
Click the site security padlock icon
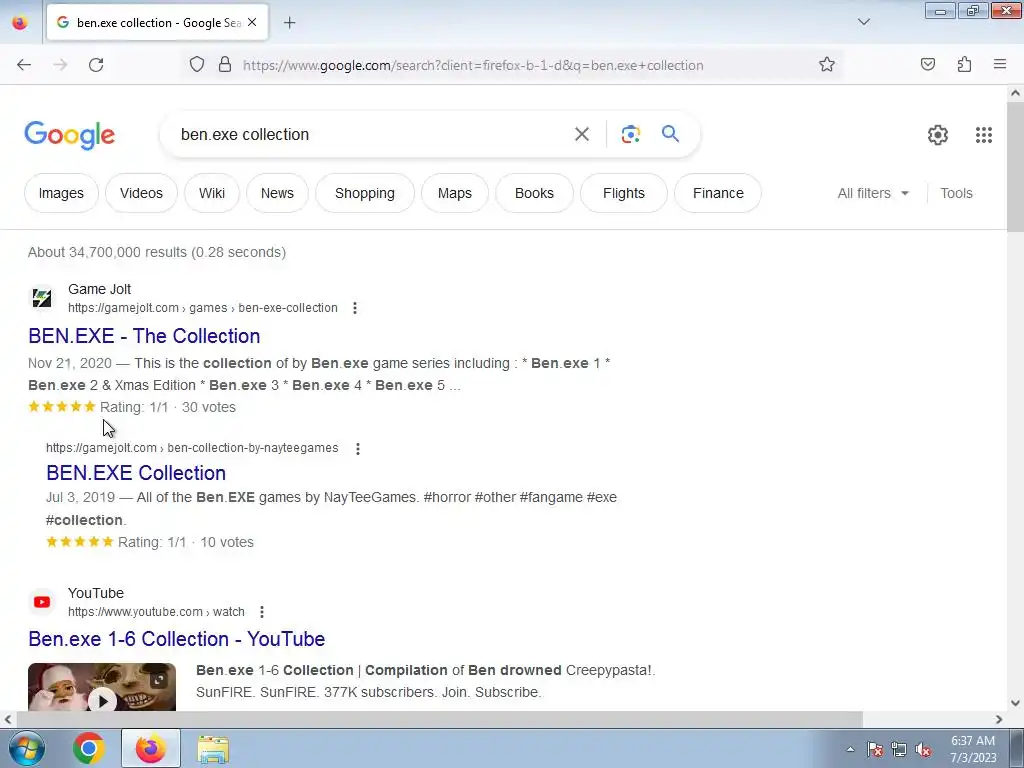(225, 65)
